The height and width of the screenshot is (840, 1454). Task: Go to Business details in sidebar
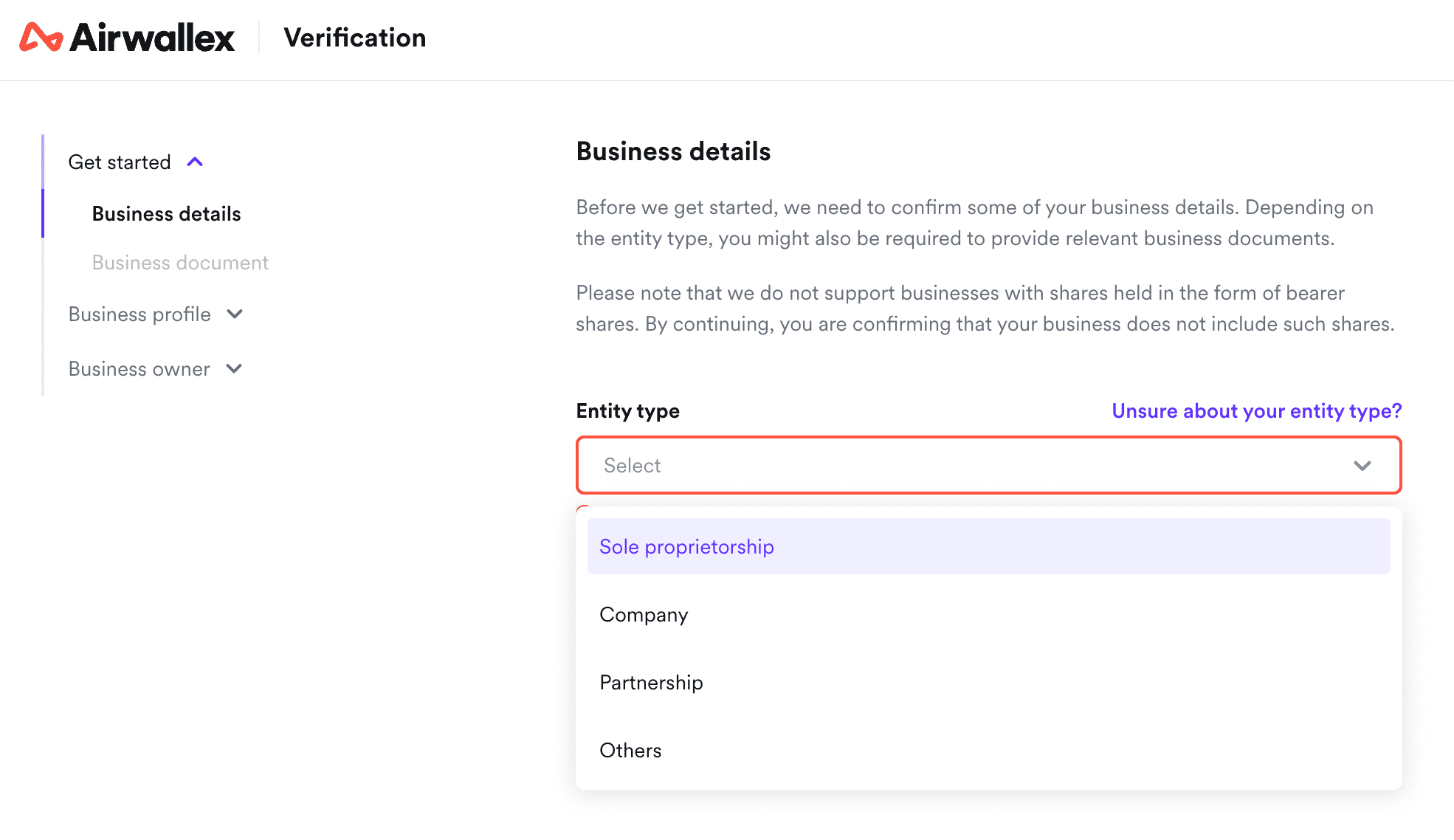click(166, 214)
